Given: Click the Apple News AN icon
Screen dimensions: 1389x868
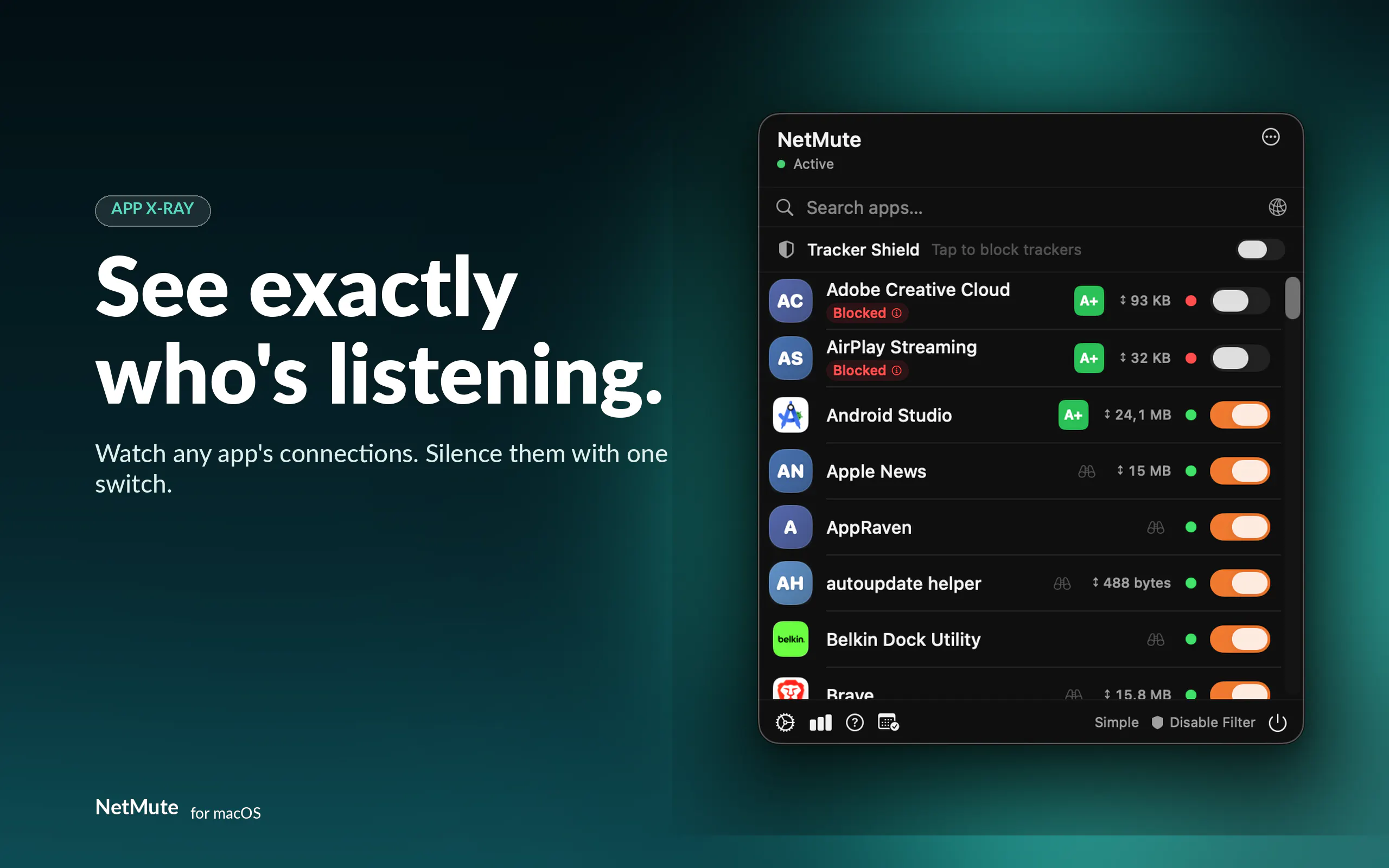Looking at the screenshot, I should [x=791, y=471].
